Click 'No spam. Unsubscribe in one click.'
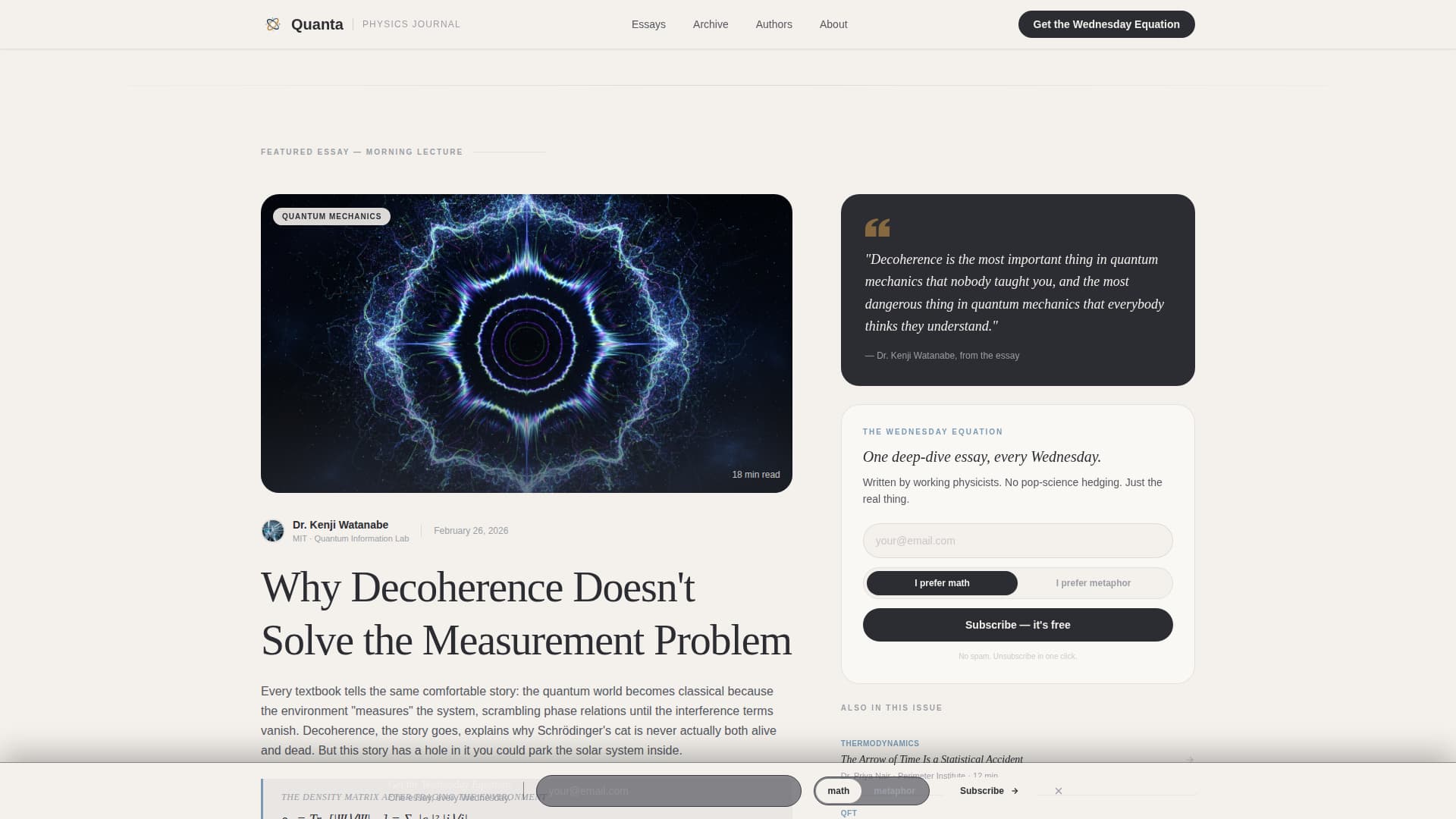Viewport: 1456px width, 819px height. [1018, 657]
